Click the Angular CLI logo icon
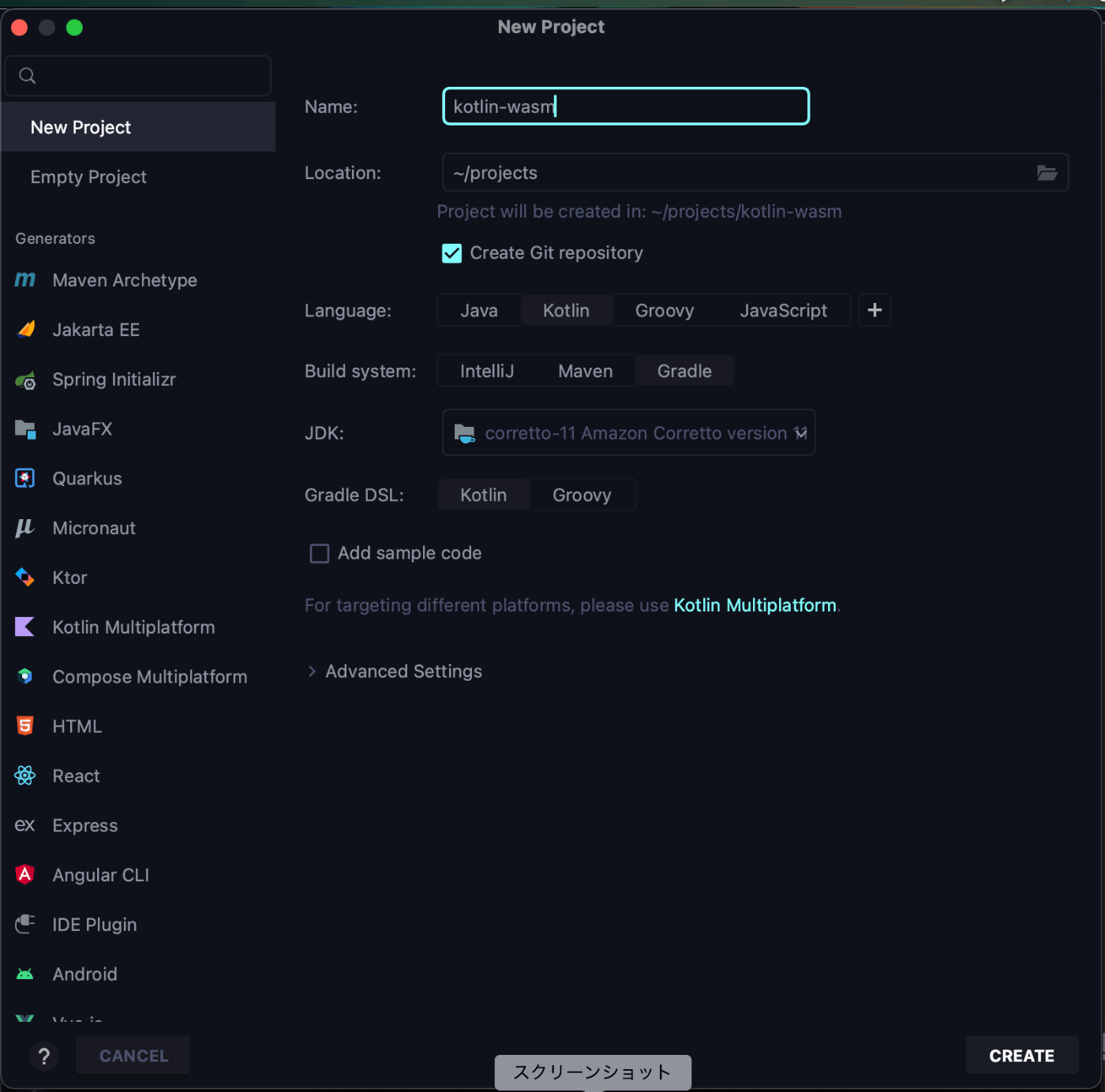This screenshot has width=1105, height=1092. pyautogui.click(x=25, y=875)
